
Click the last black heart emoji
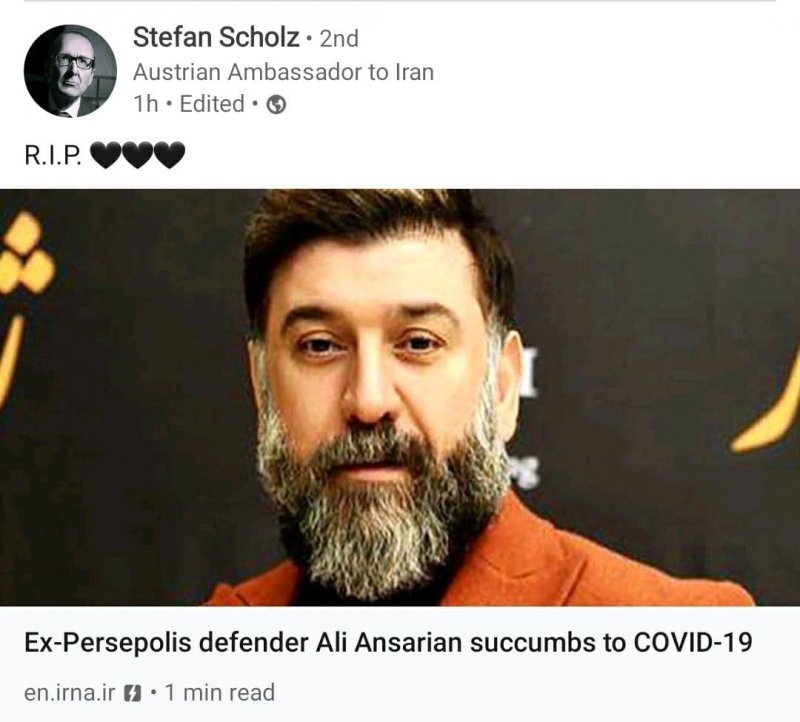pyautogui.click(x=169, y=155)
